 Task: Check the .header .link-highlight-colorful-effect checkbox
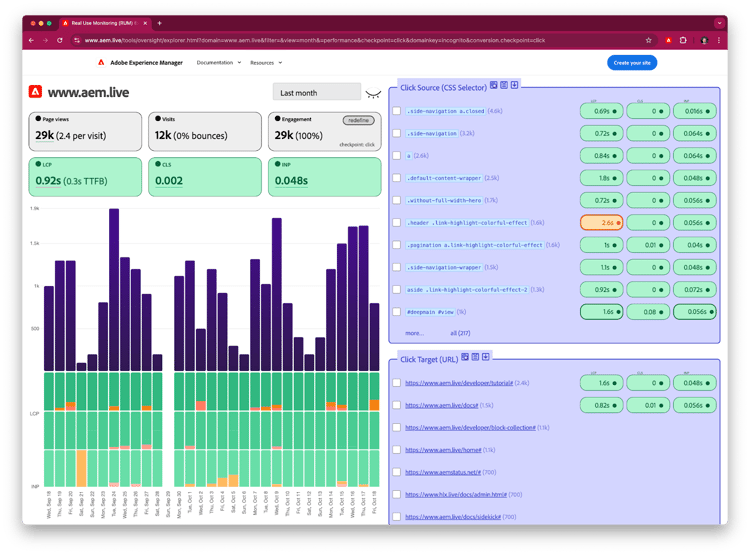[x=397, y=222]
